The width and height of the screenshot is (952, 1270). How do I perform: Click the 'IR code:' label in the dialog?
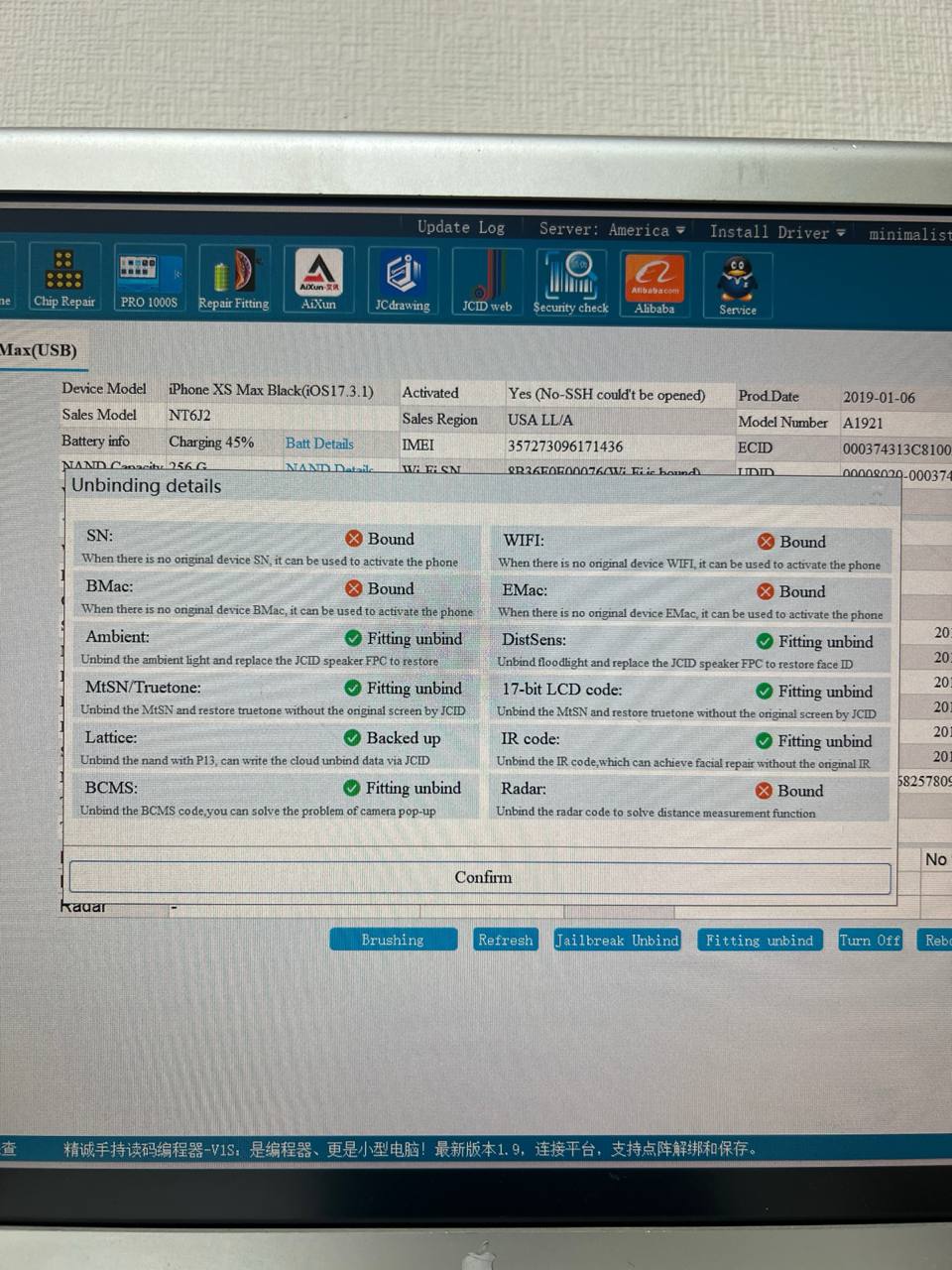click(x=531, y=739)
